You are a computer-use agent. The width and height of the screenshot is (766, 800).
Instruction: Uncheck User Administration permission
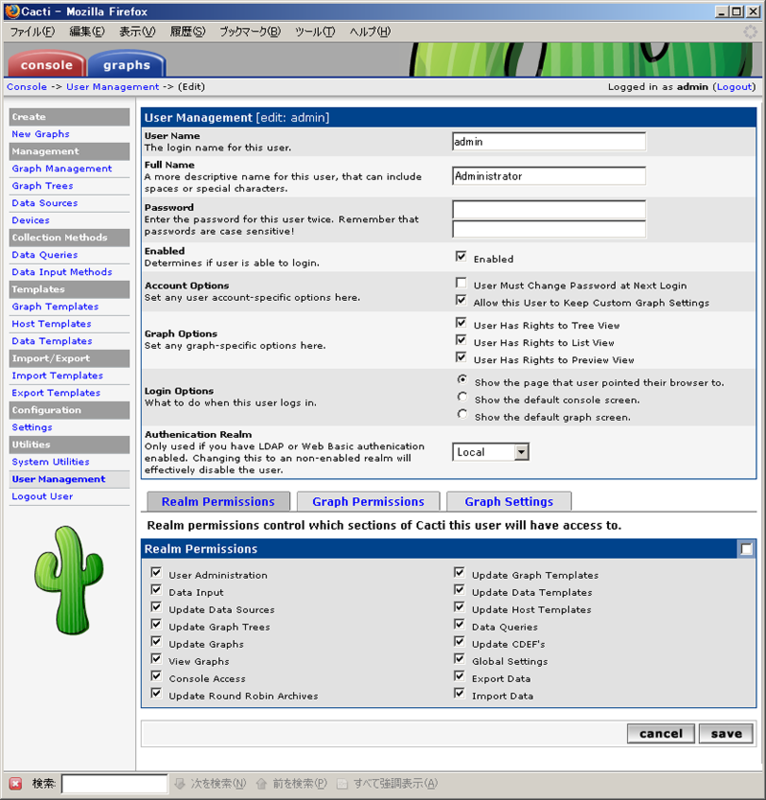point(156,572)
